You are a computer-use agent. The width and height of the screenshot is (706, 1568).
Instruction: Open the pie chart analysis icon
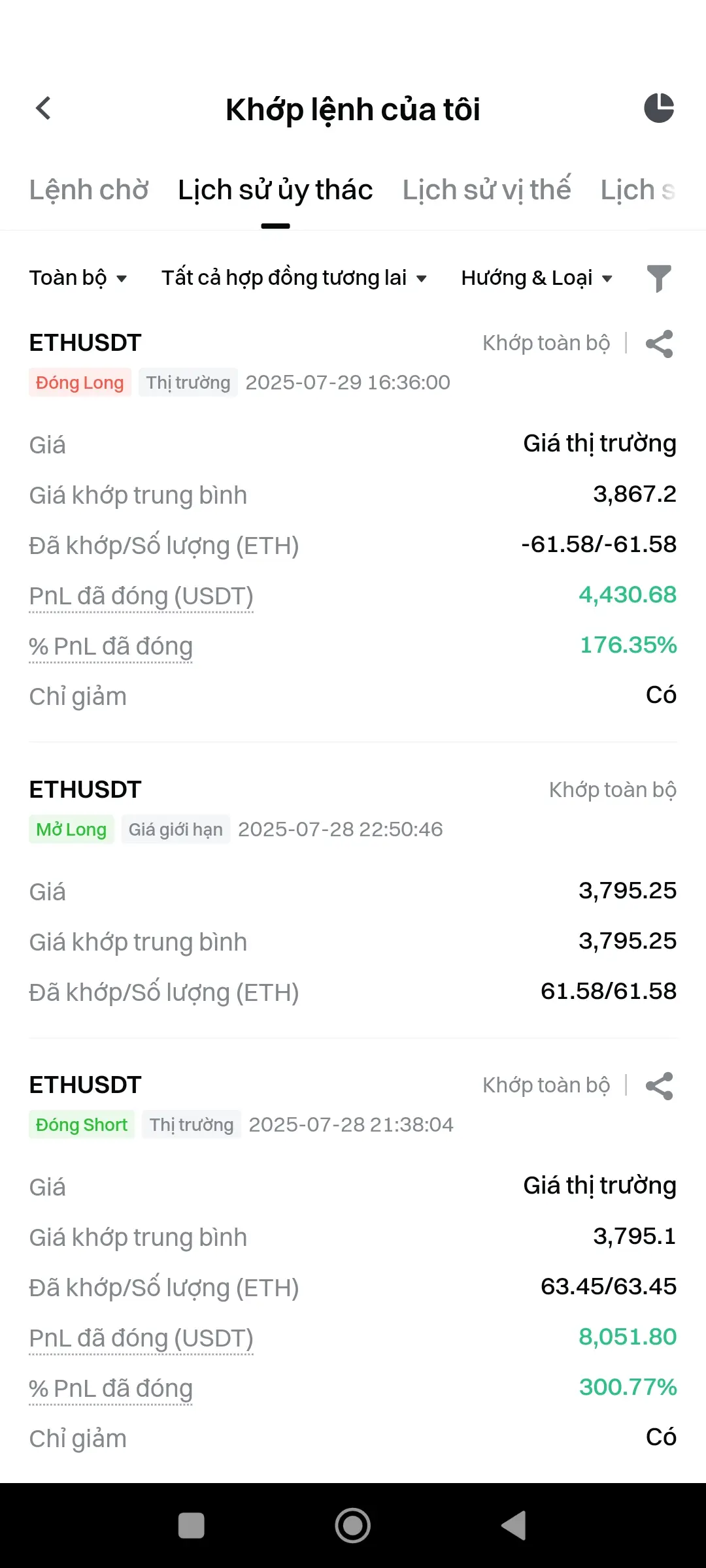(659, 108)
